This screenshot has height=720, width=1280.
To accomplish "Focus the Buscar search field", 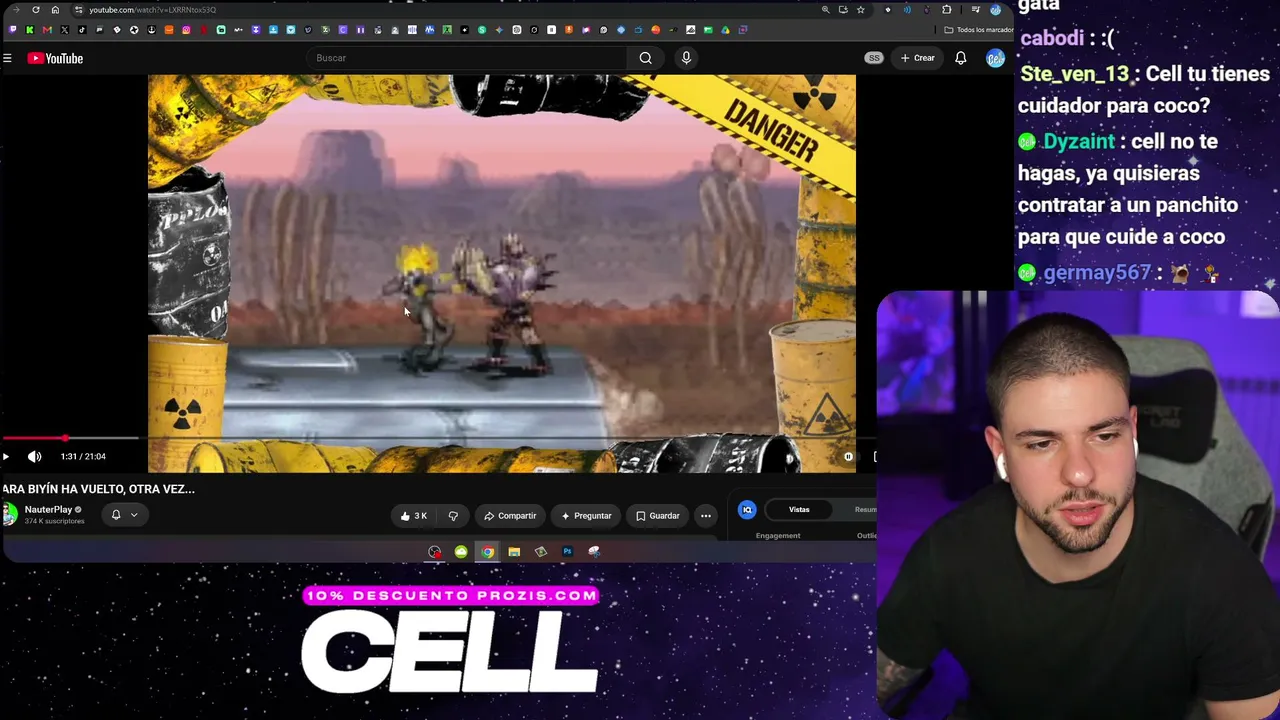I will (468, 58).
